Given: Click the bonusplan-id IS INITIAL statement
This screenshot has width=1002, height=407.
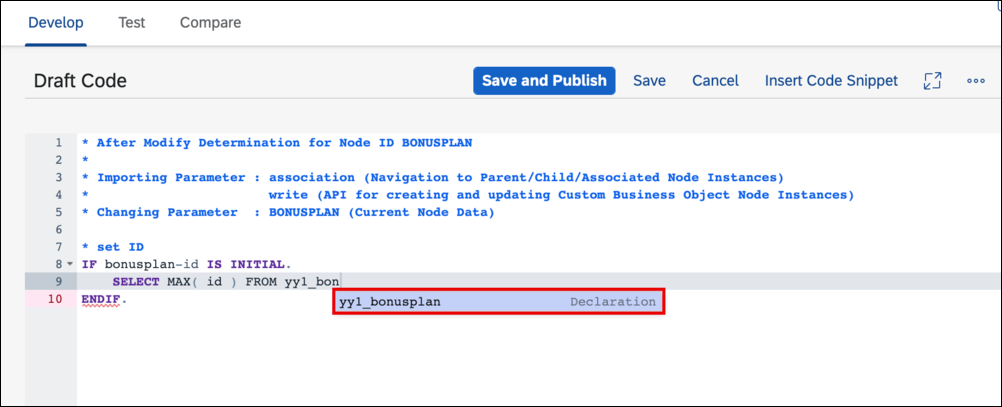Looking at the screenshot, I should [186, 264].
